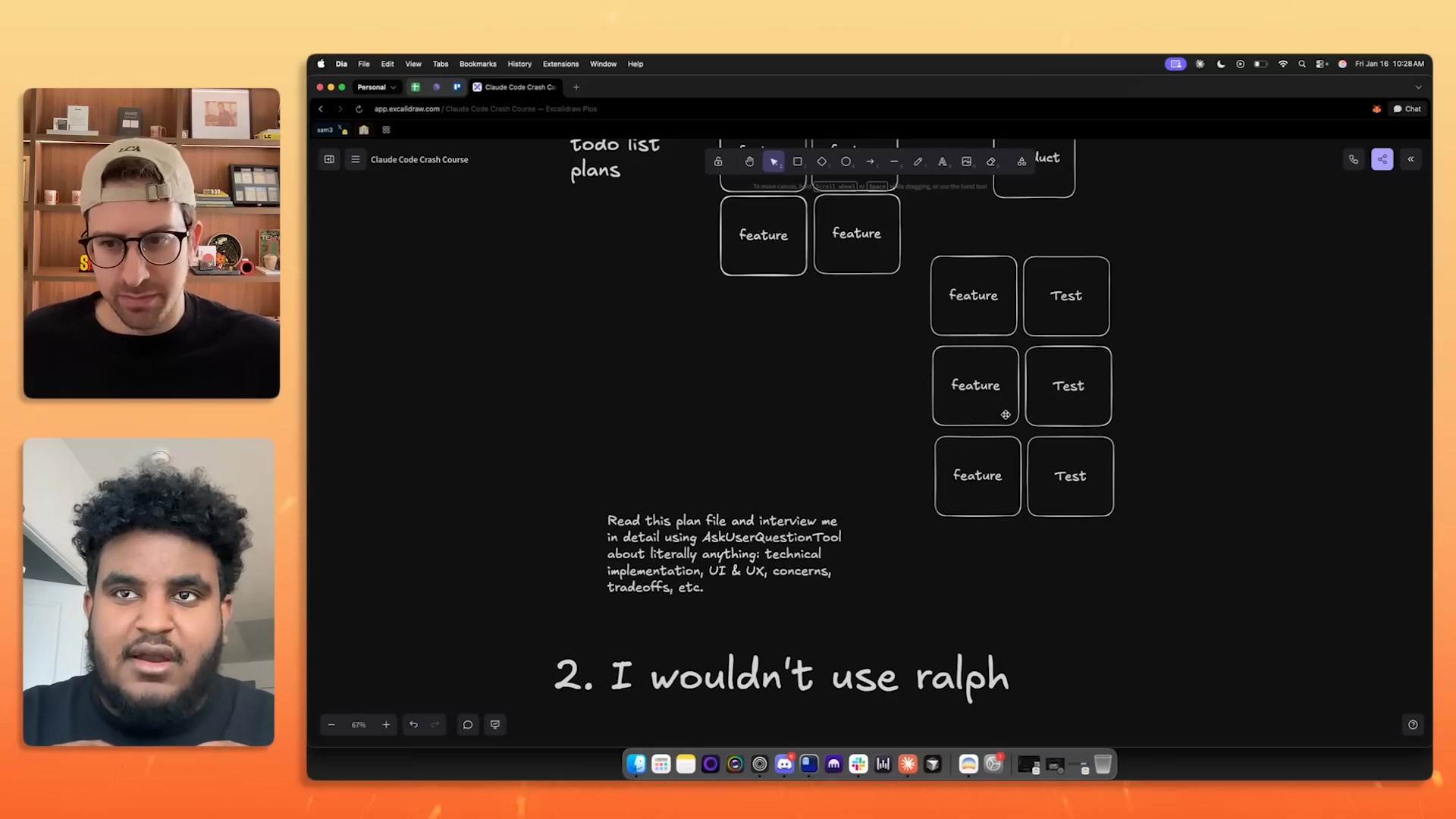Click the excalidraw address bar

click(485, 109)
